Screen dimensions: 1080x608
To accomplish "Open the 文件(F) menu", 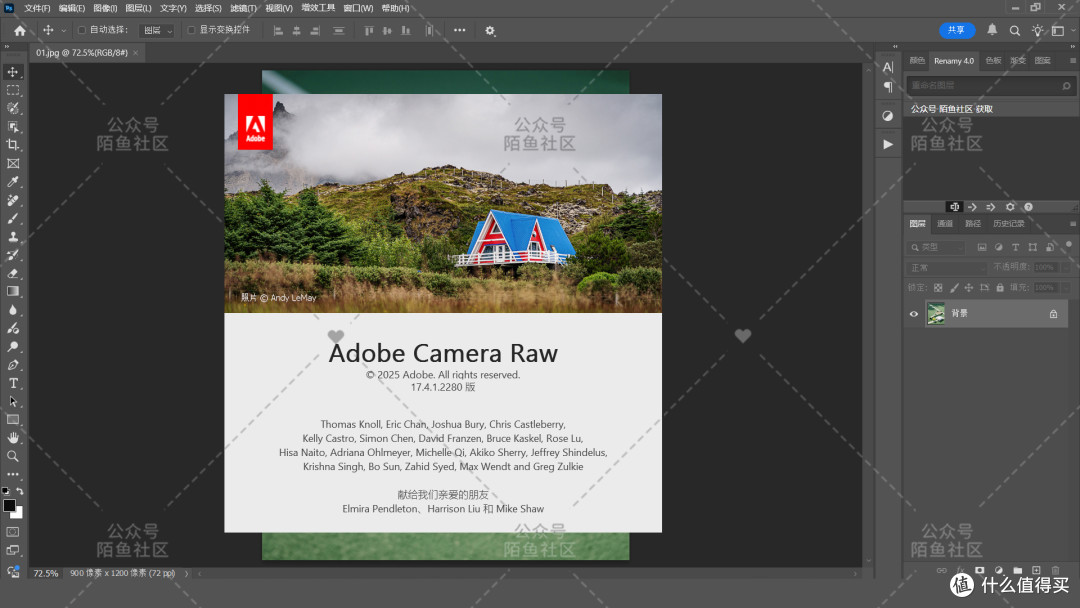I will point(37,8).
